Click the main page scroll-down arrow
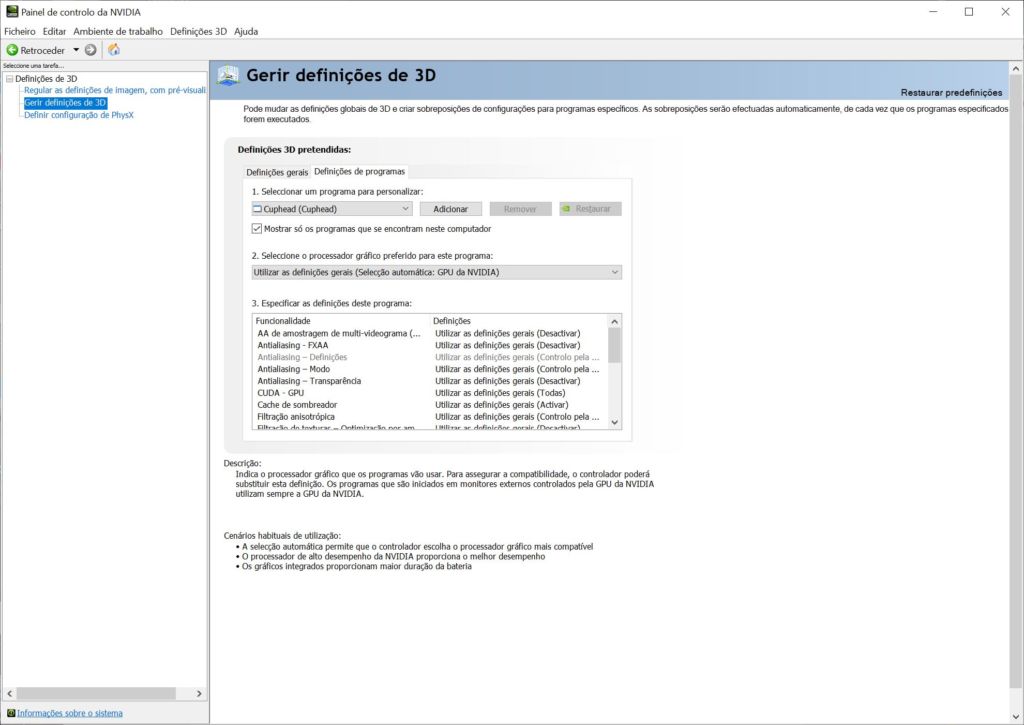This screenshot has height=725, width=1024. point(1016,717)
